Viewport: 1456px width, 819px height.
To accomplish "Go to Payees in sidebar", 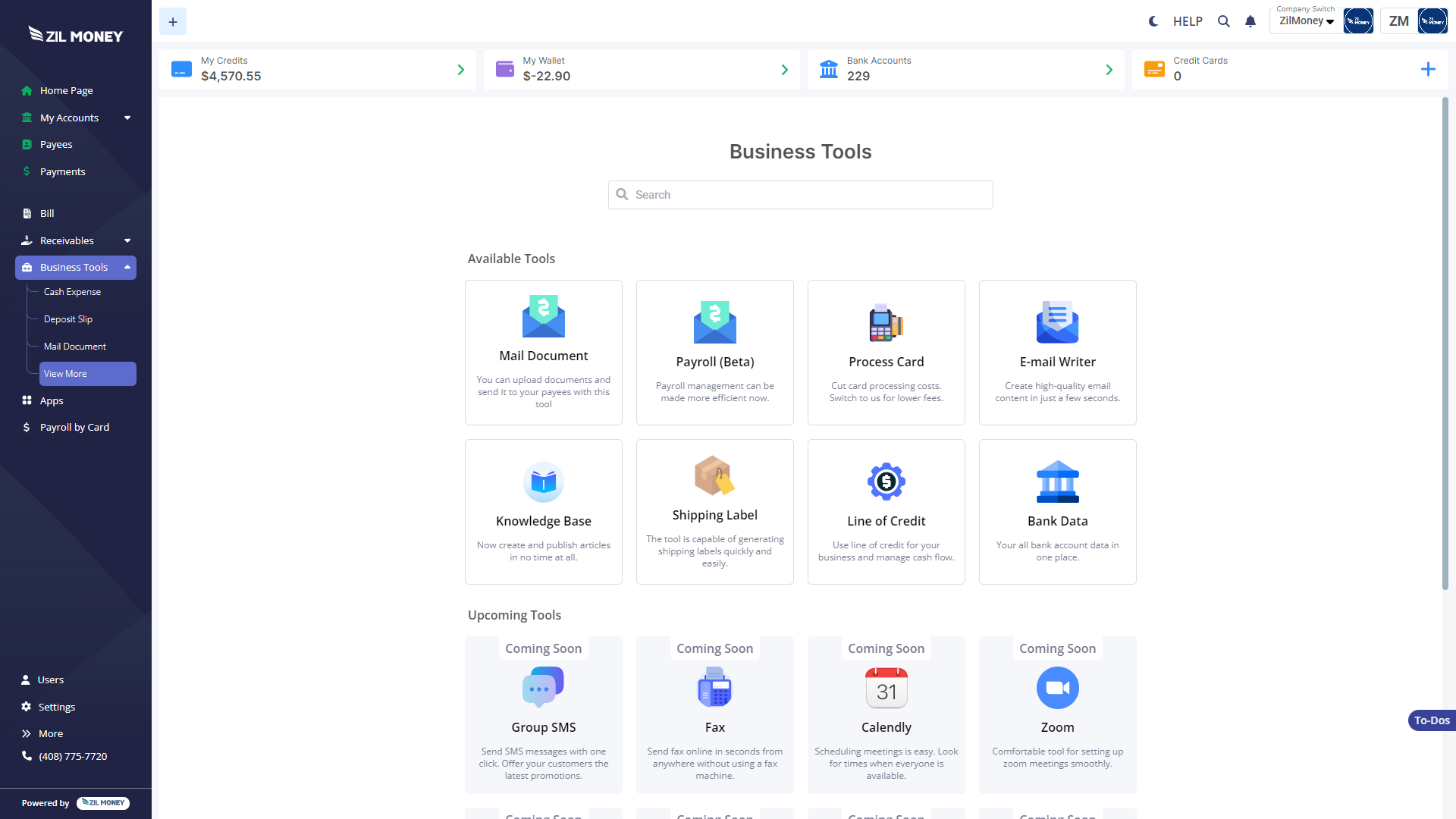I will 56,144.
